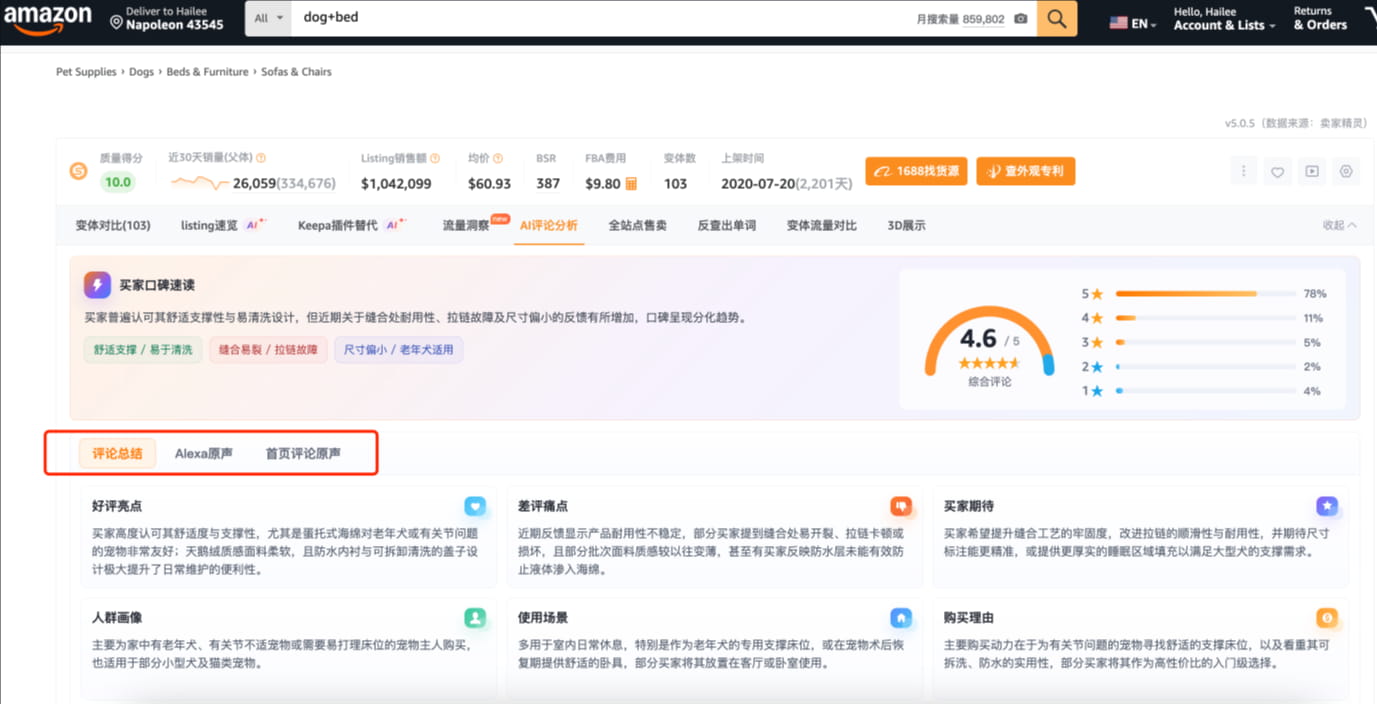Click help icon beside Listing销售额

pos(435,158)
